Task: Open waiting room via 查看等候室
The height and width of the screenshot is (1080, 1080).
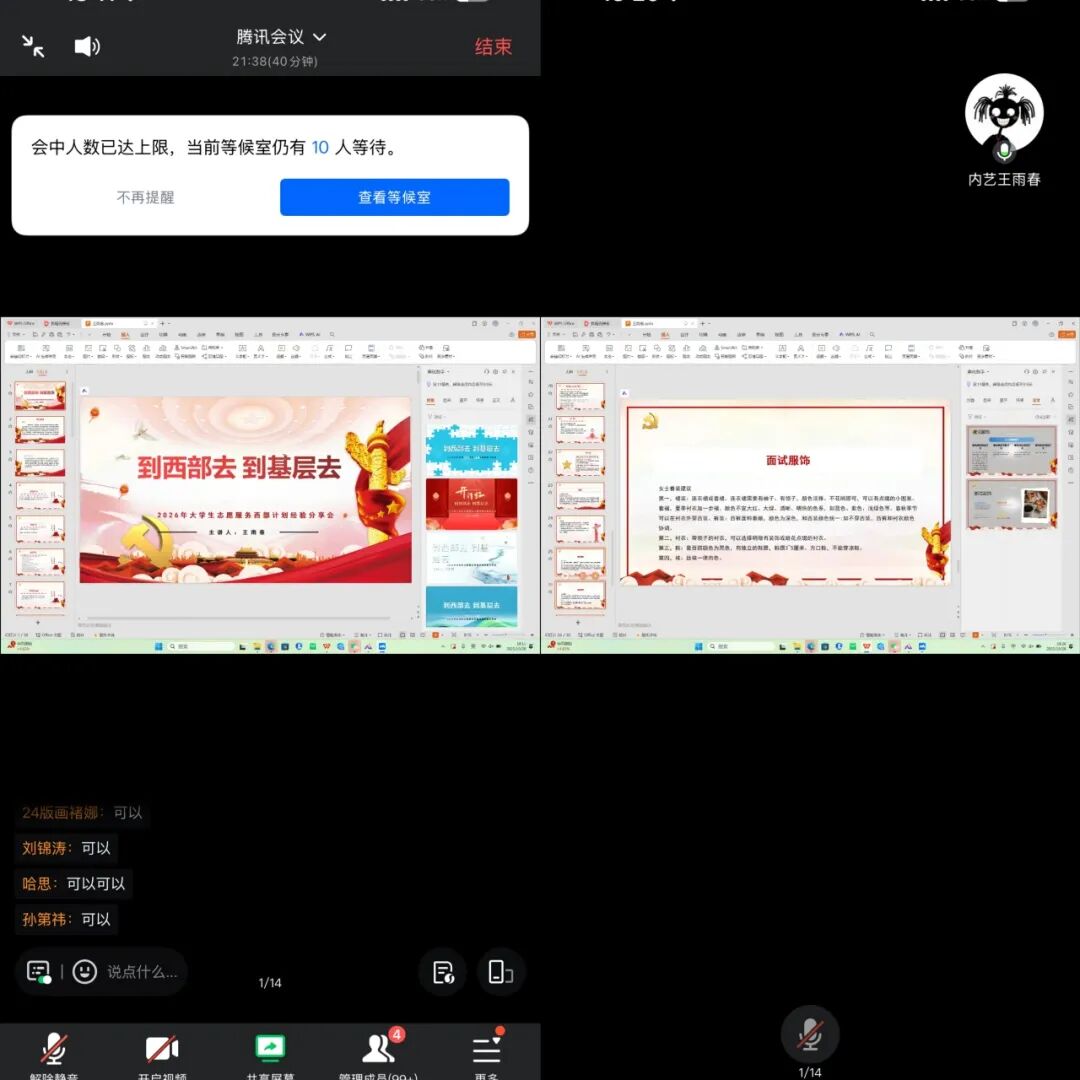Action: pyautogui.click(x=394, y=197)
